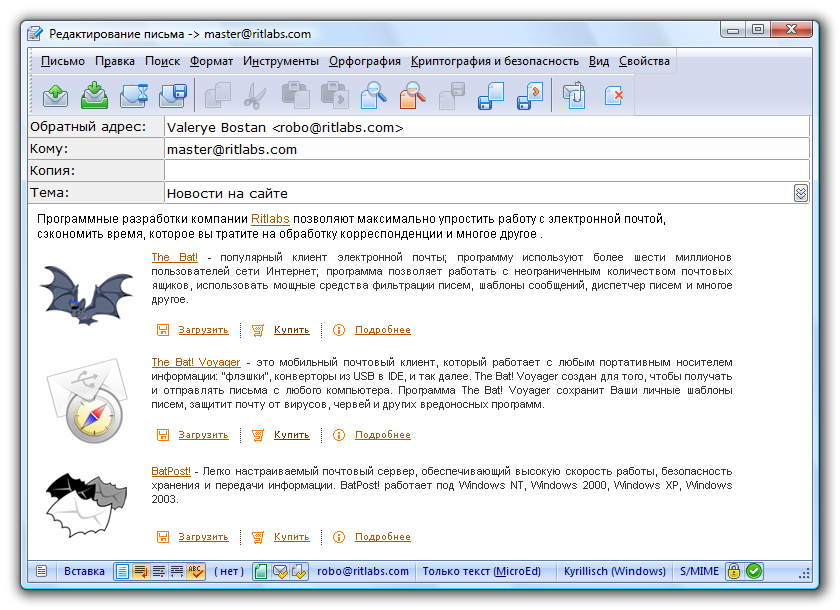Click the page with red X delete icon
840x610 pixels.
coord(614,96)
